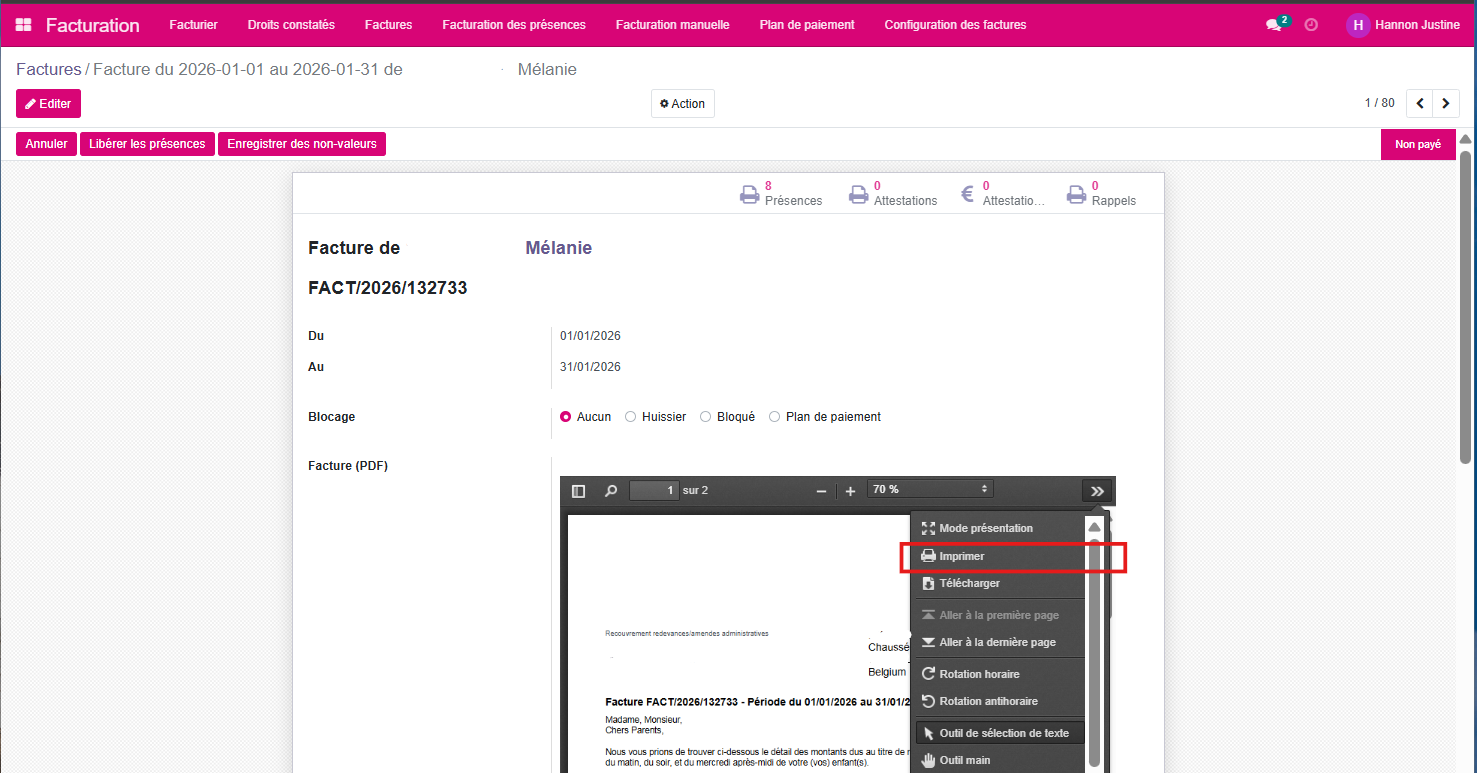Open the Facturation des présences menu
The width and height of the screenshot is (1477, 773).
point(514,25)
